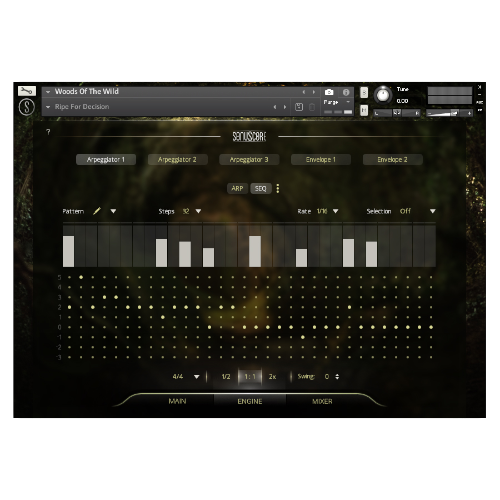Viewport: 500px width, 500px height.
Task: Open snapshot camera icon
Action: [x=329, y=92]
